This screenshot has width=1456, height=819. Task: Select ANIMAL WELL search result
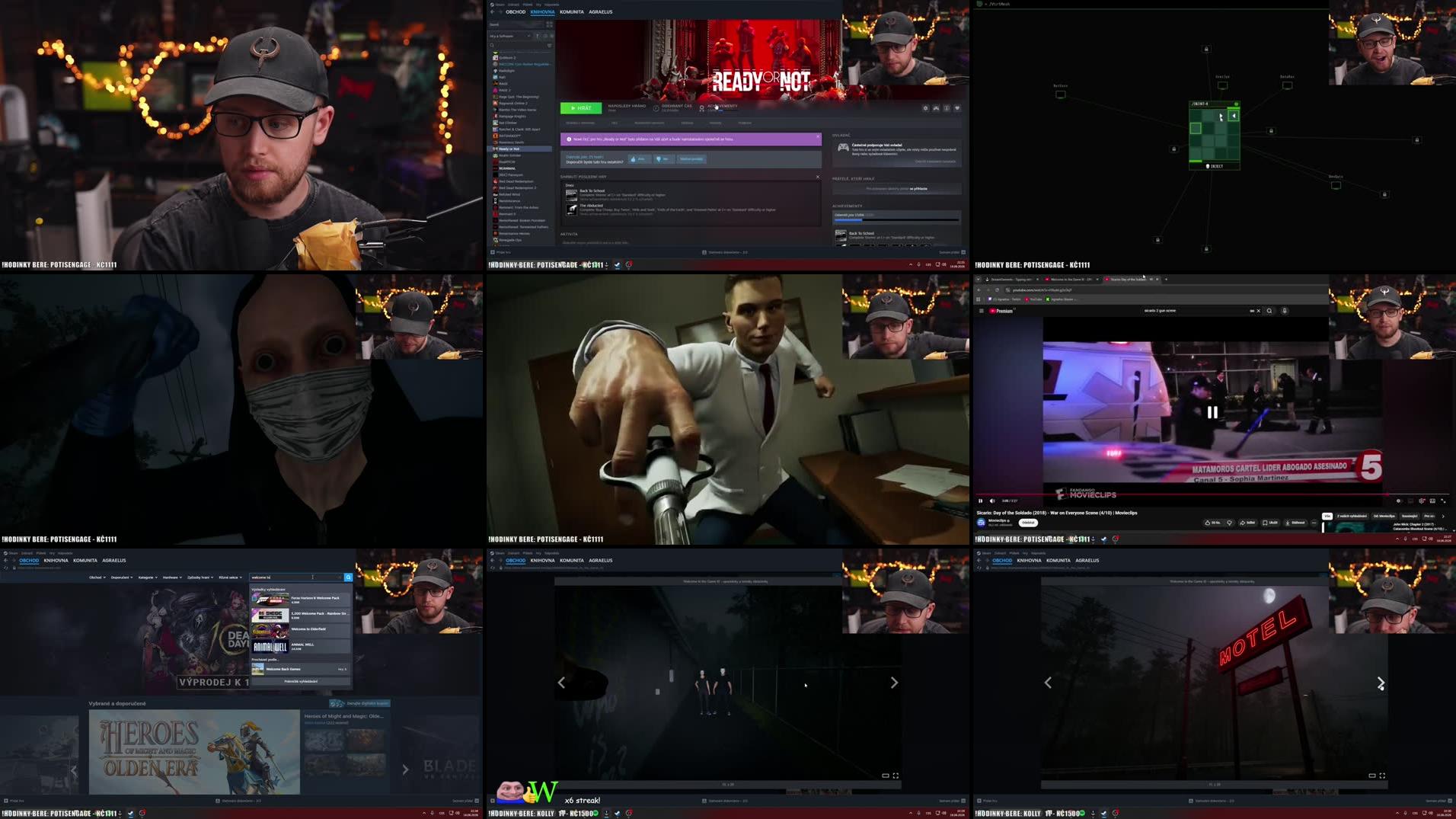301,646
